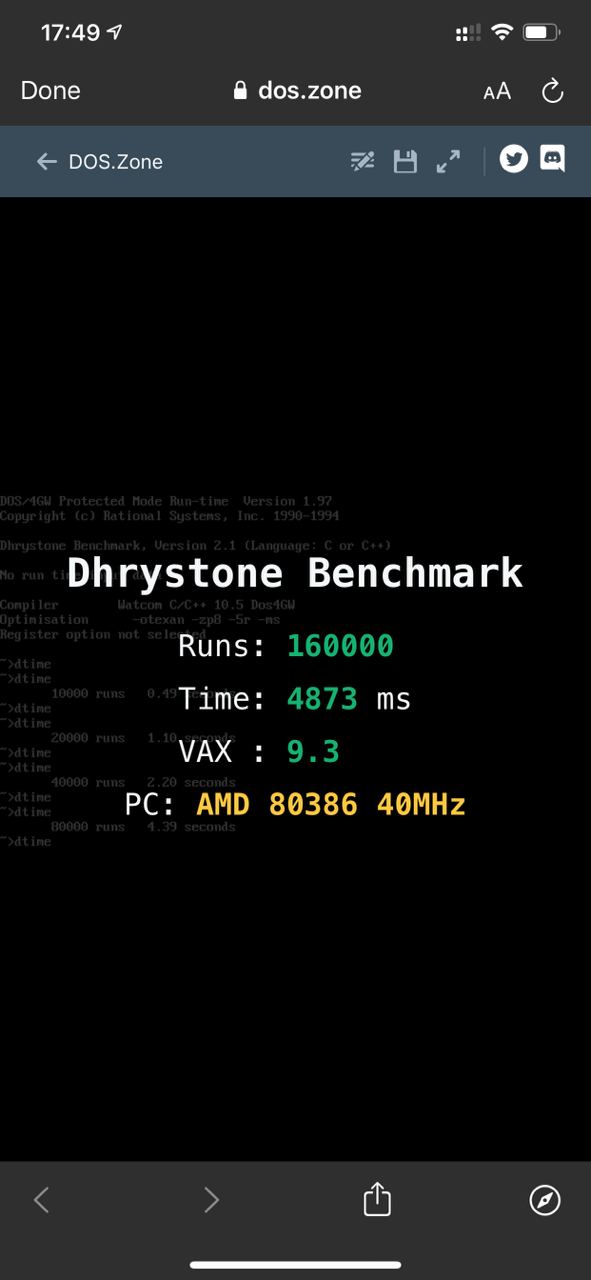Tap Done to close the browser view
The image size is (591, 1280).
pyautogui.click(x=50, y=91)
